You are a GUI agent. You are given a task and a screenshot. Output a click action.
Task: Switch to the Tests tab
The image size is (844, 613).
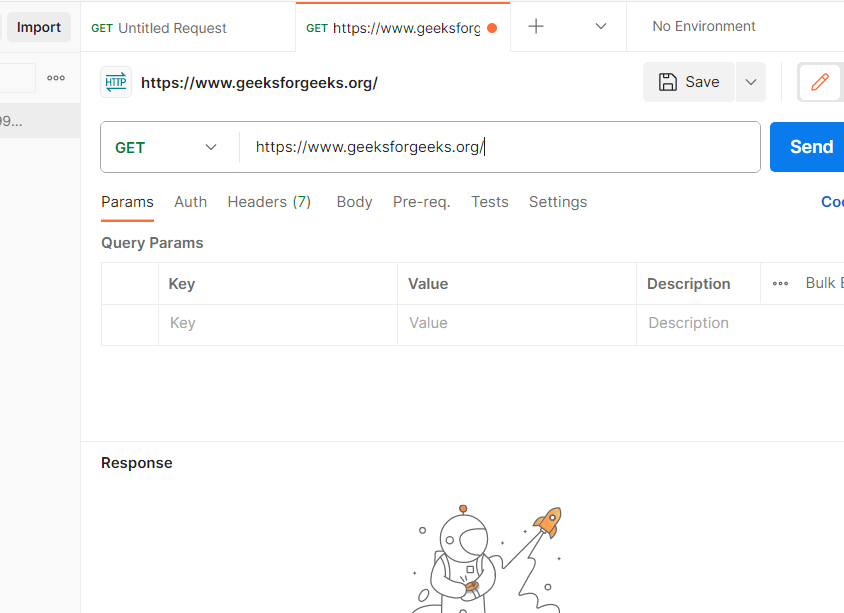click(x=490, y=202)
